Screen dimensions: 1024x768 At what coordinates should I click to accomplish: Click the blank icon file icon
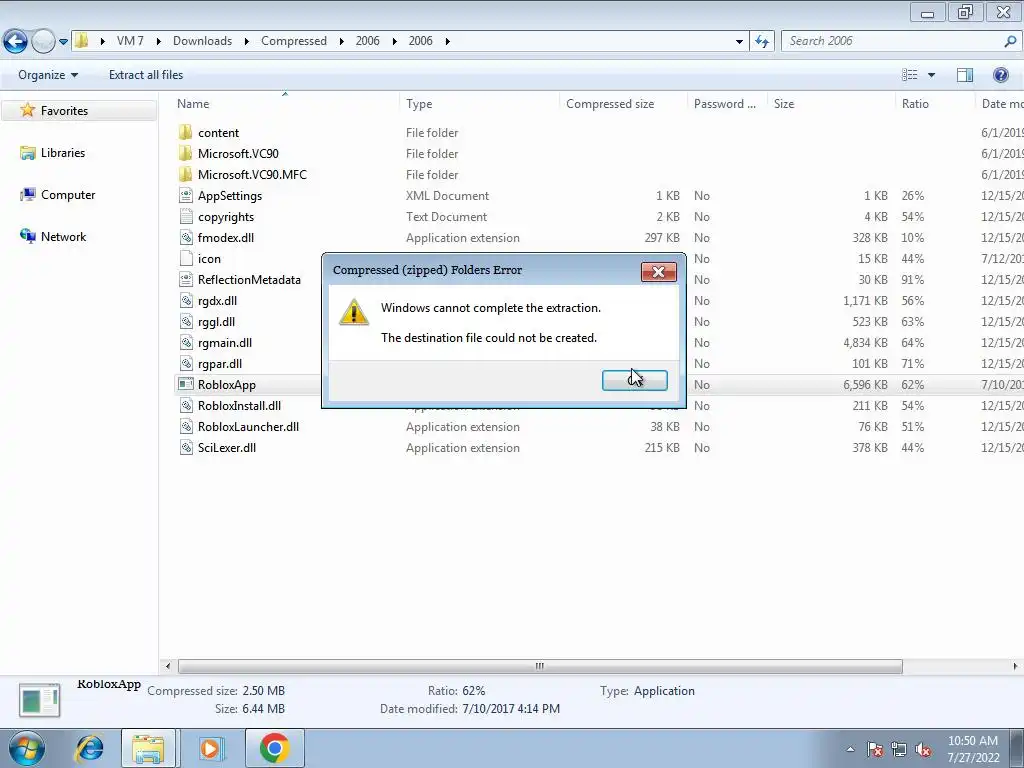[186, 259]
